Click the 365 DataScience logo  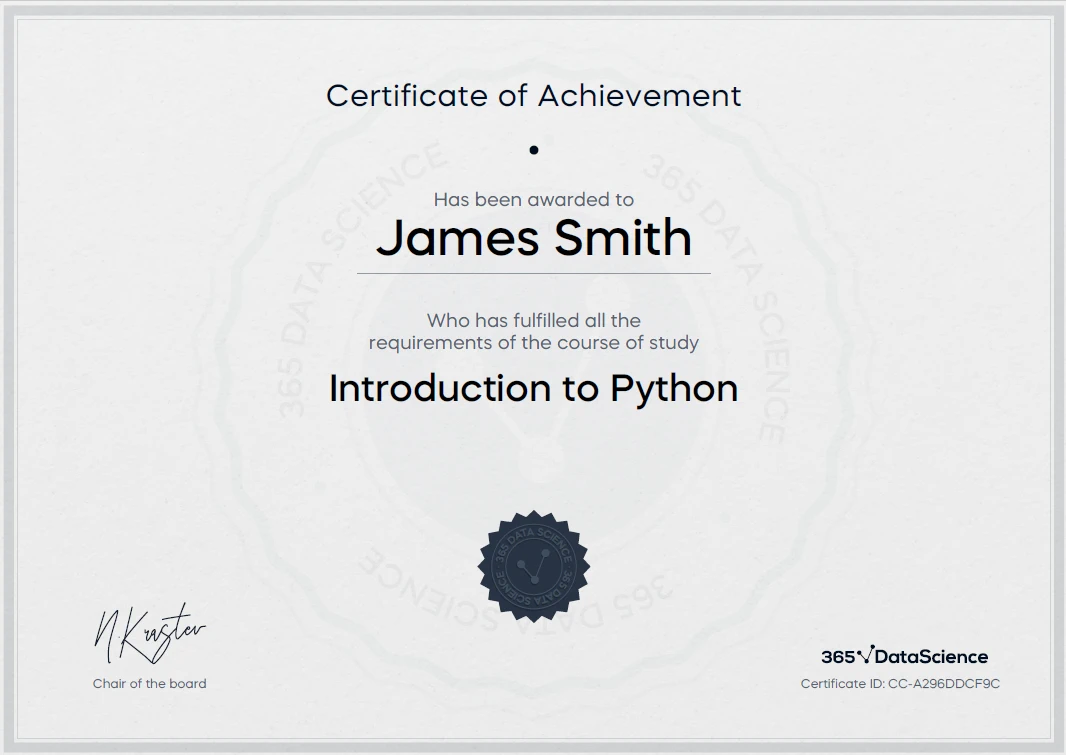(904, 656)
